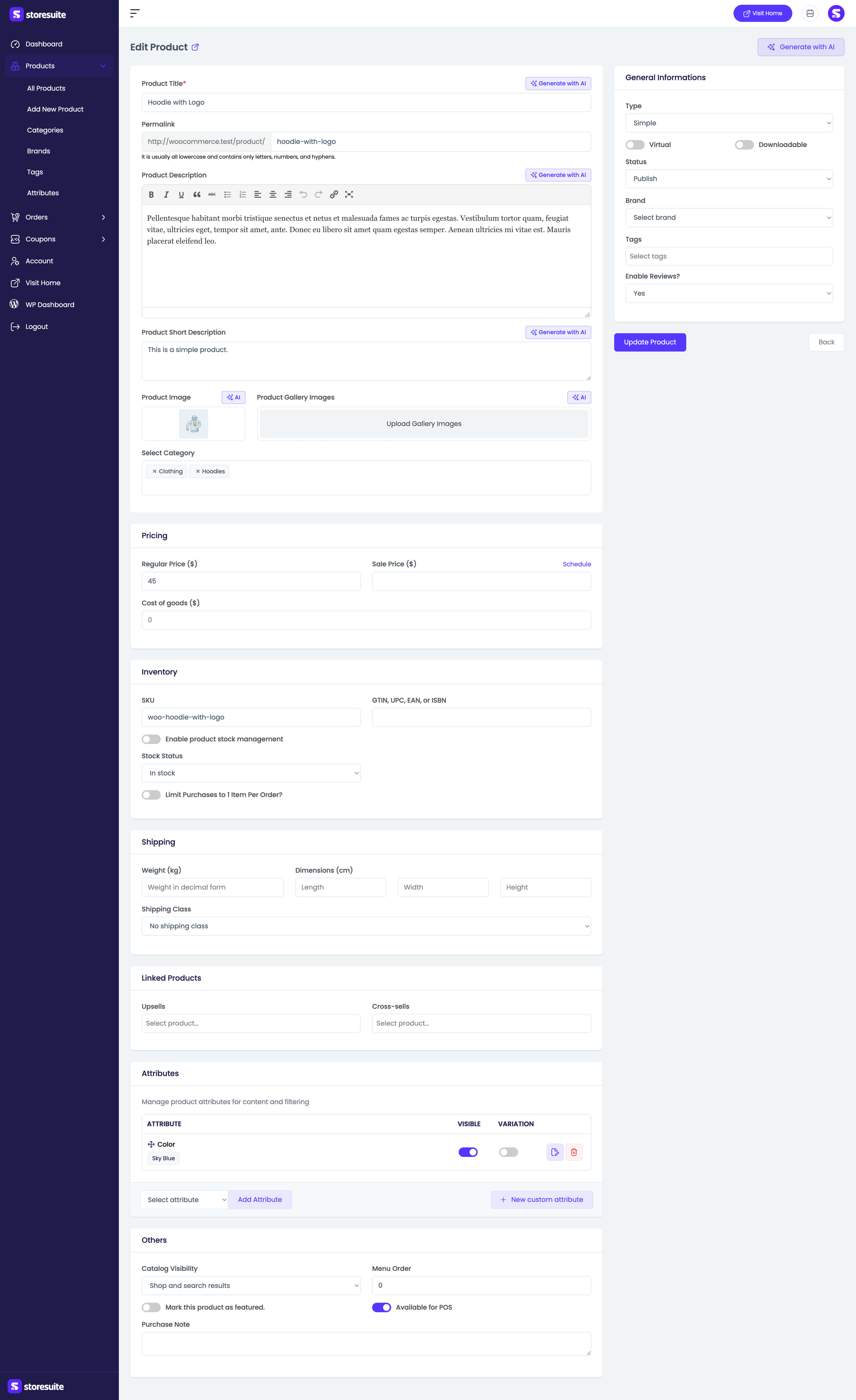This screenshot has width=856, height=1400.
Task: Apply strikethrough formatting icon
Action: (x=212, y=194)
